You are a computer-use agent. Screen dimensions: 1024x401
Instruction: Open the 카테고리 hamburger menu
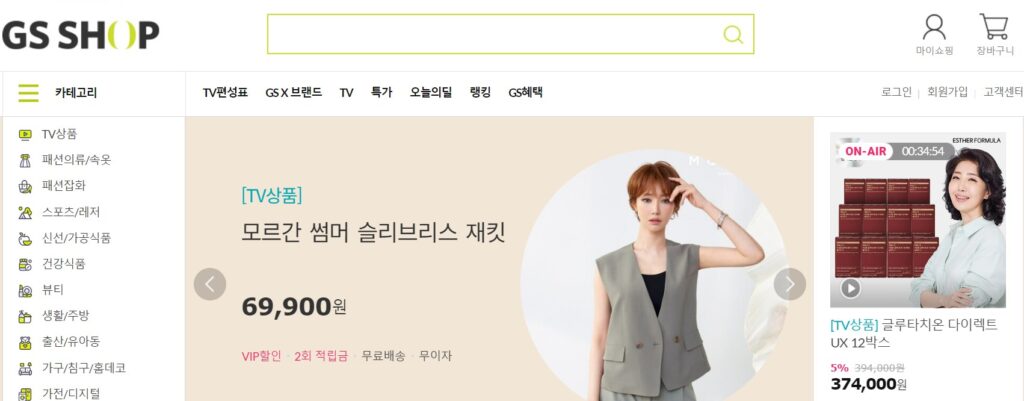coord(28,93)
